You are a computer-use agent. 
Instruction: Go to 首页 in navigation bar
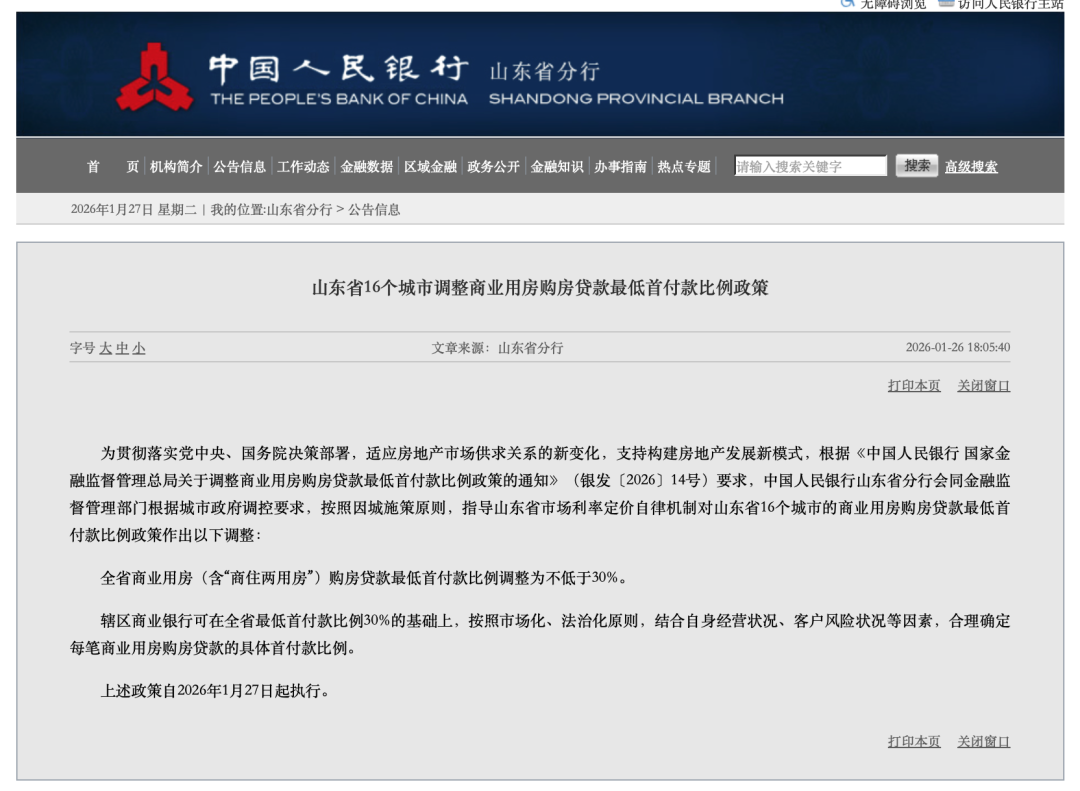pos(112,167)
